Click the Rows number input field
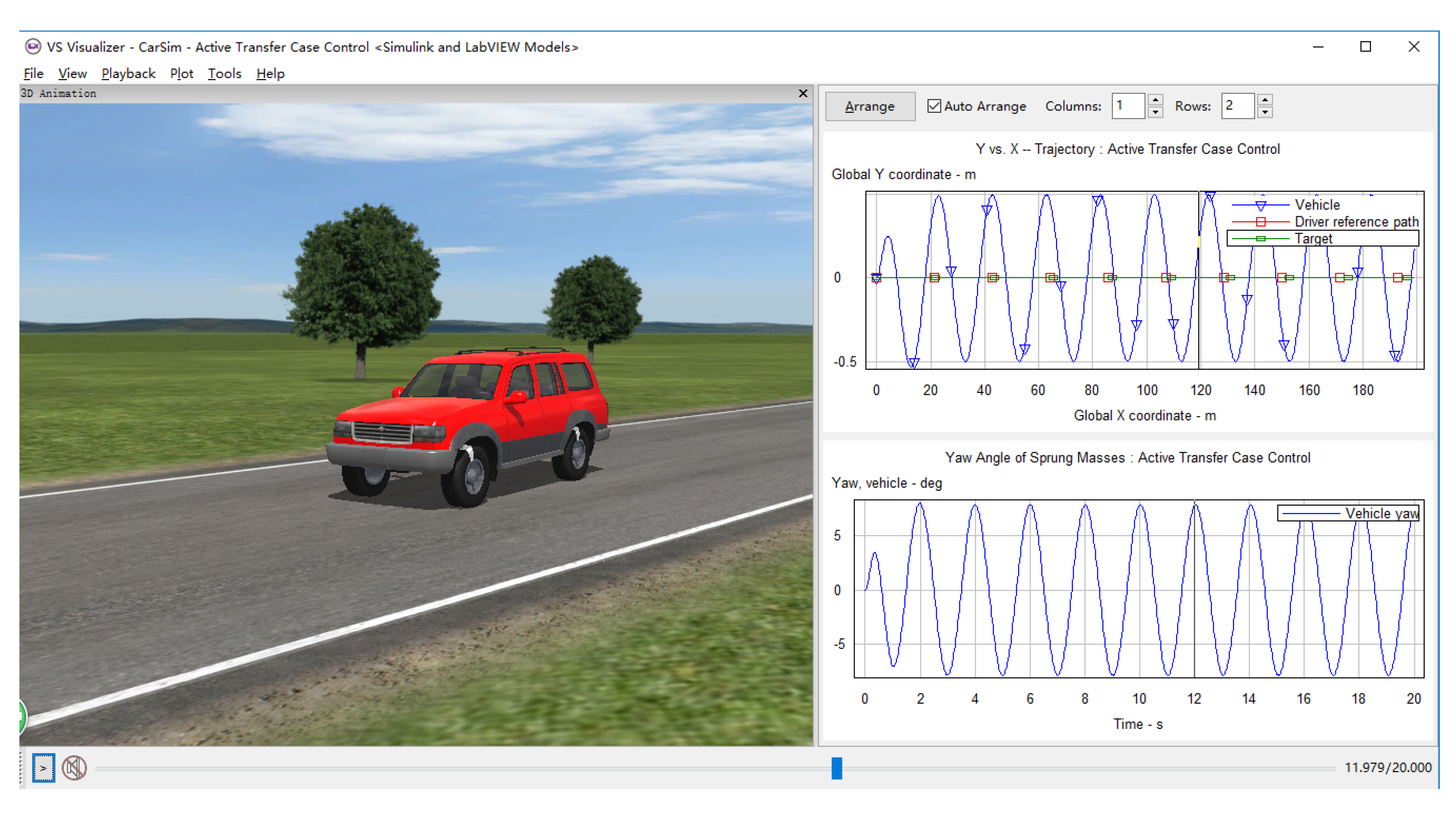This screenshot has width=1456, height=814. pos(1237,106)
